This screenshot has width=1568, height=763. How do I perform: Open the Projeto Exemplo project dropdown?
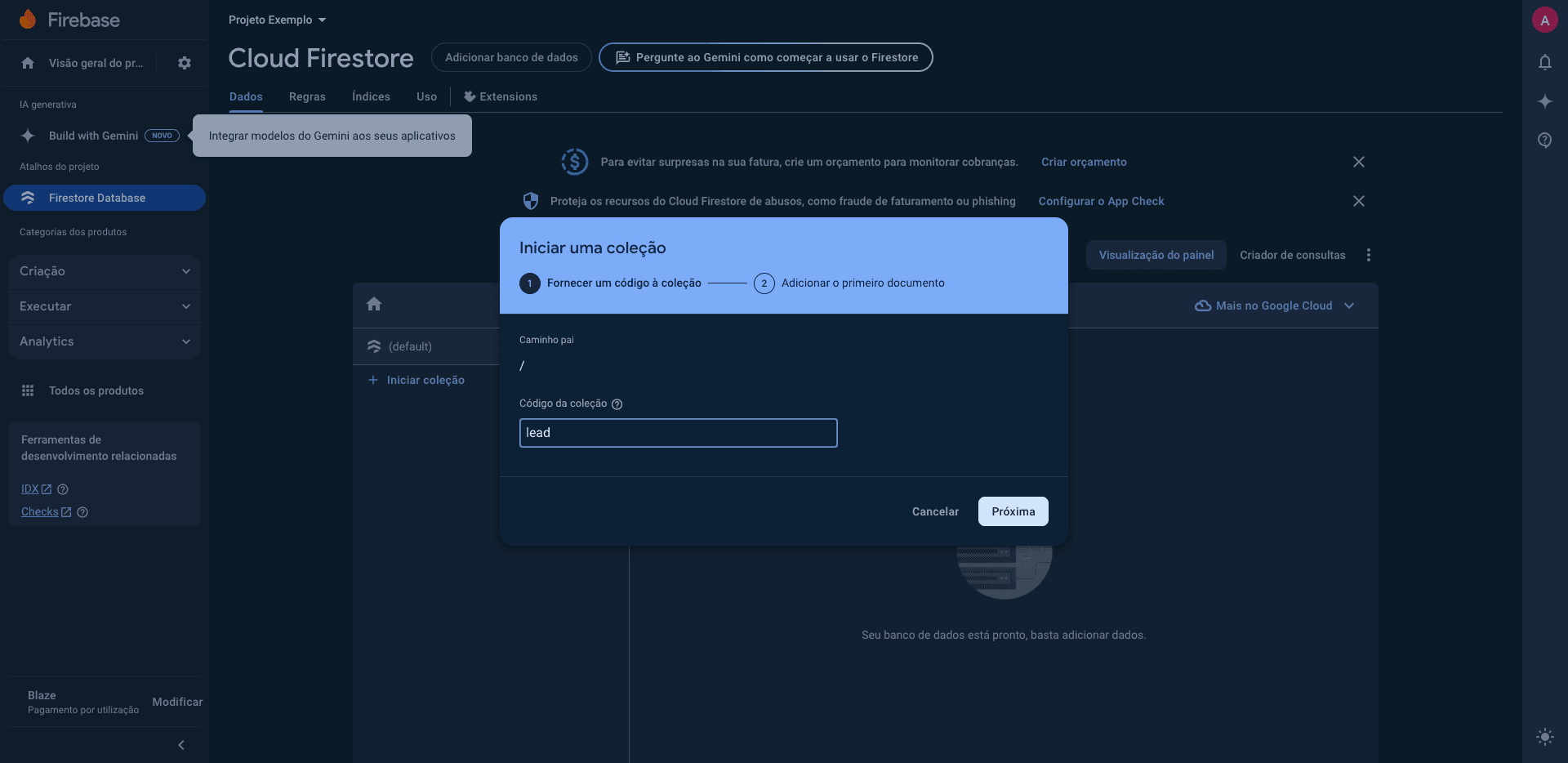pos(278,20)
